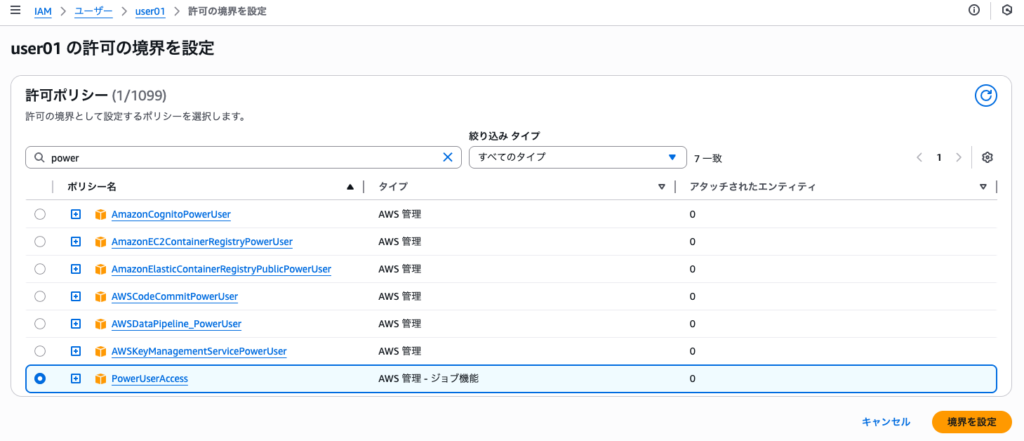This screenshot has width=1024, height=441.
Task: Open the hamburger navigation menu
Action: click(x=15, y=10)
